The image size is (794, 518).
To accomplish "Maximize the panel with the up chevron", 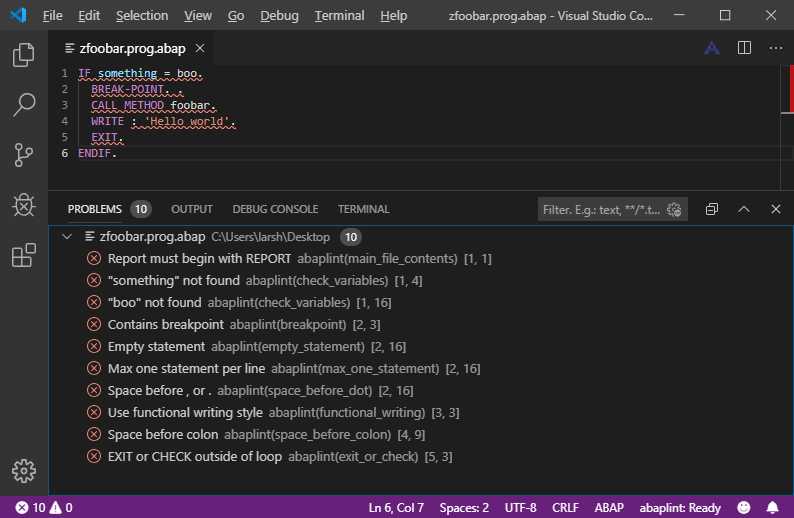I will pos(743,209).
